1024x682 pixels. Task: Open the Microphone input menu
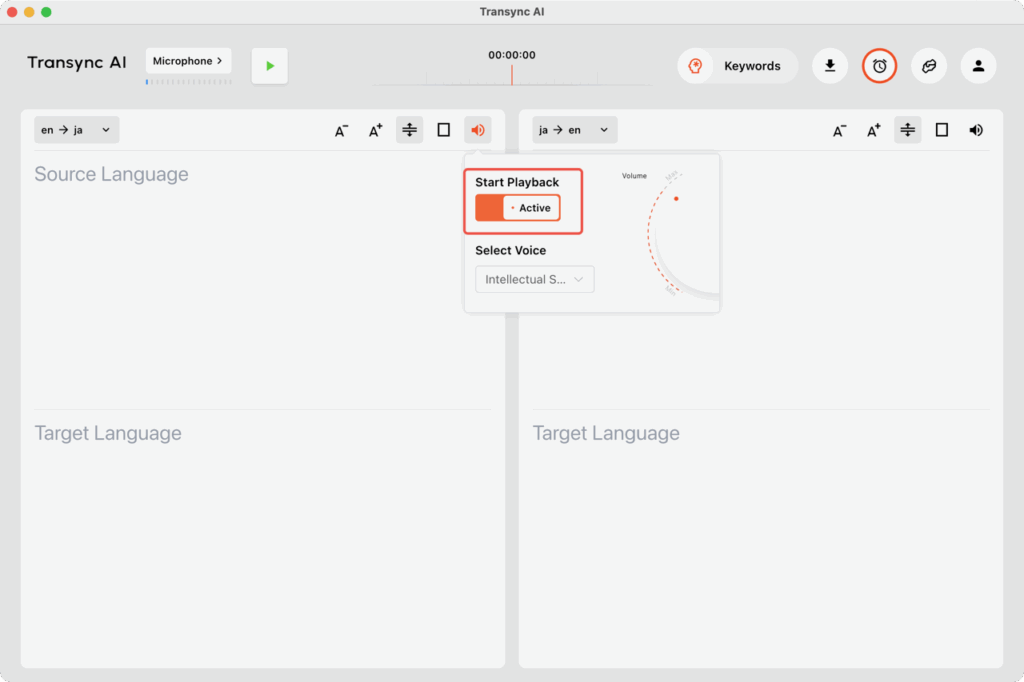tap(188, 61)
